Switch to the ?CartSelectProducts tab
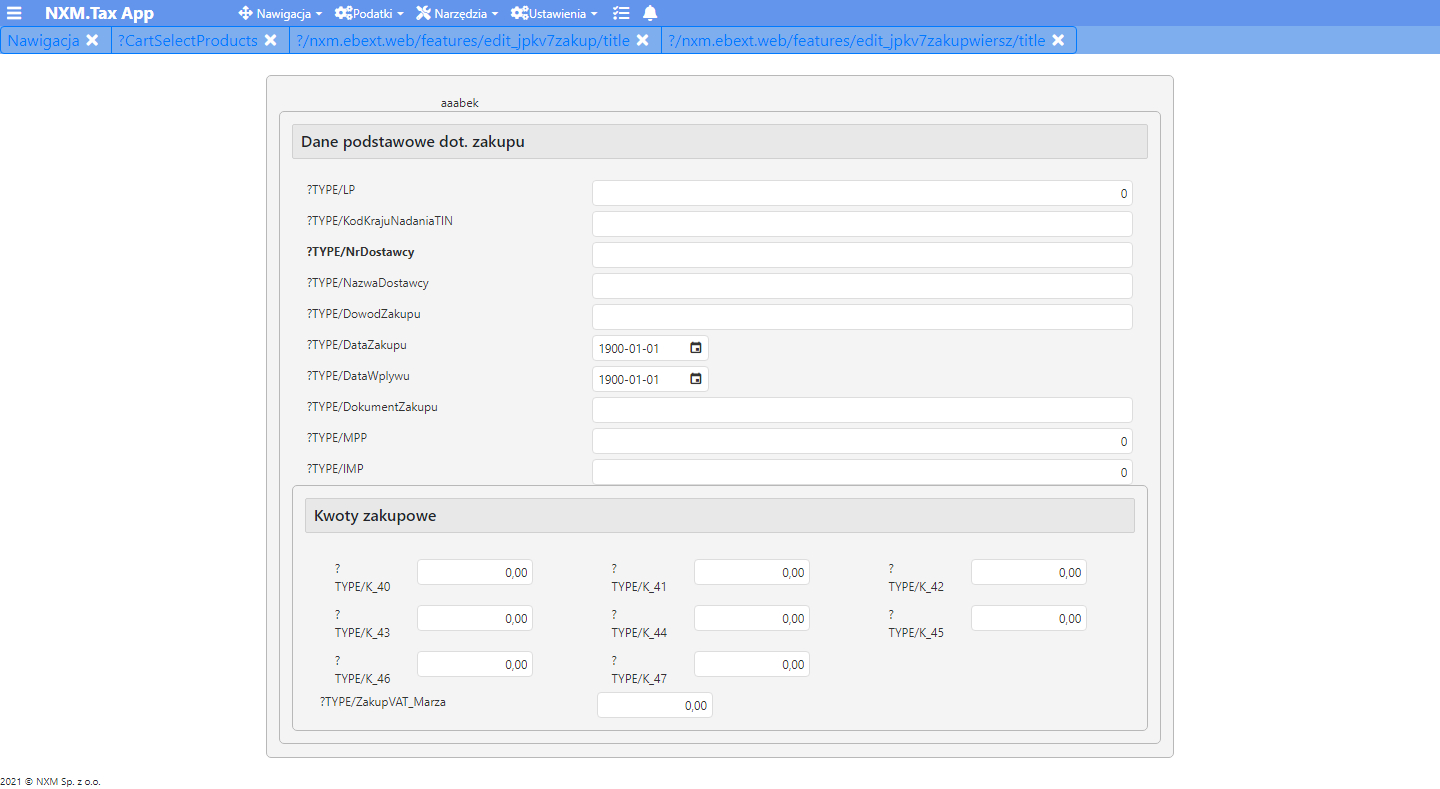 coord(188,40)
